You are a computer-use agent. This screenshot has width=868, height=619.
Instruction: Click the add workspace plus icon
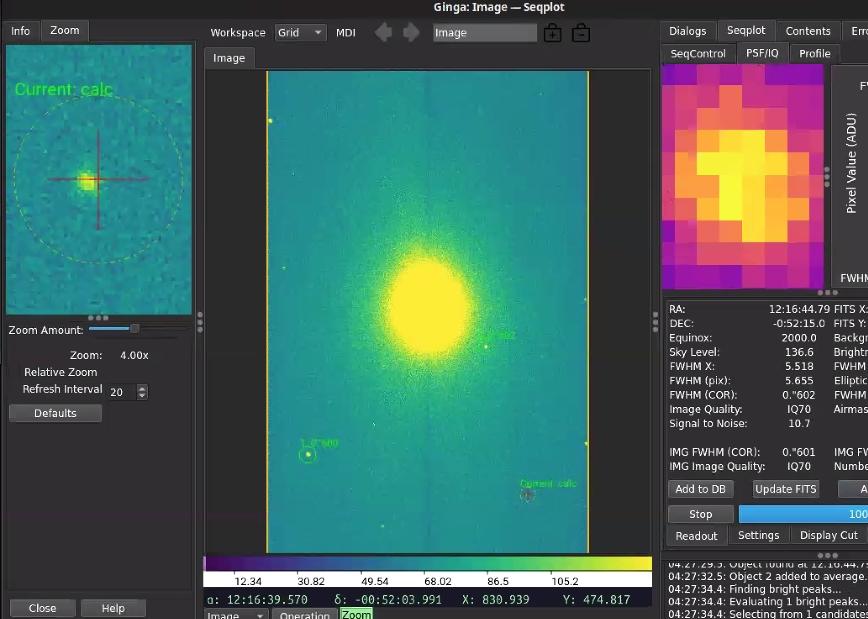(x=552, y=33)
